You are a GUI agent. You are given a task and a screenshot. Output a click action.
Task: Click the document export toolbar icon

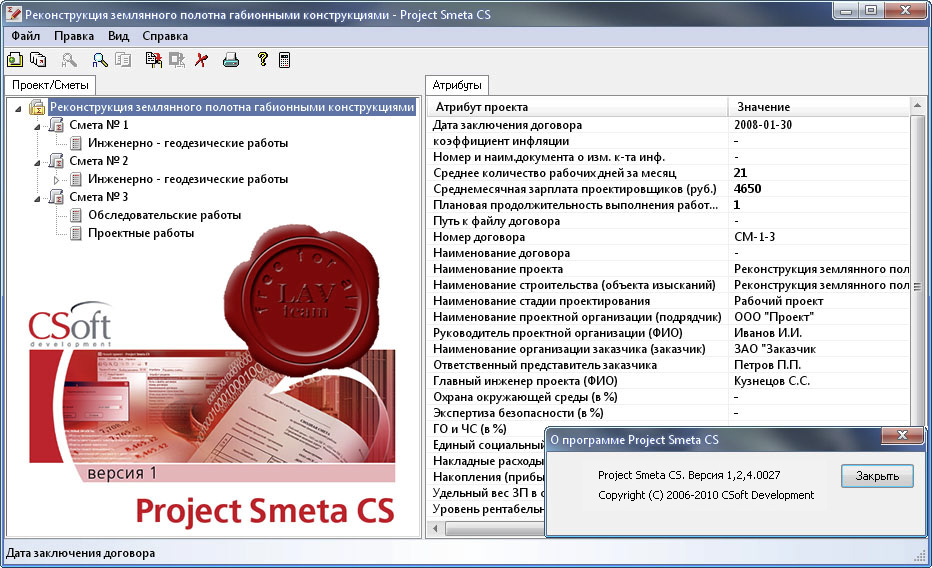154,59
